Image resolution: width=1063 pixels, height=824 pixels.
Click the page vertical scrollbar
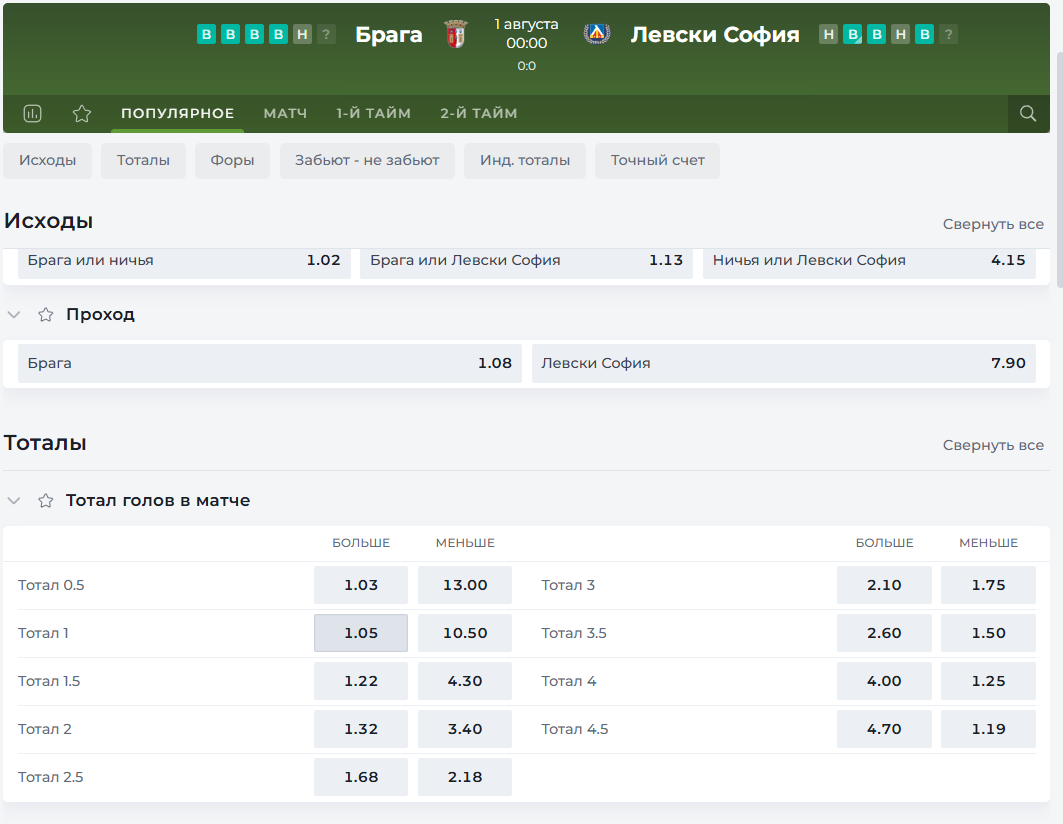coord(1060,170)
